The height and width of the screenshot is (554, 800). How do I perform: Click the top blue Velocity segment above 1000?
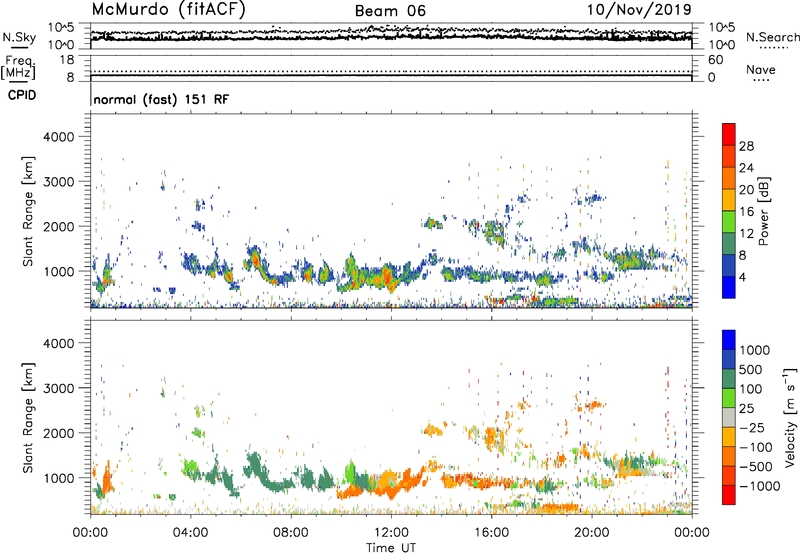(x=729, y=340)
